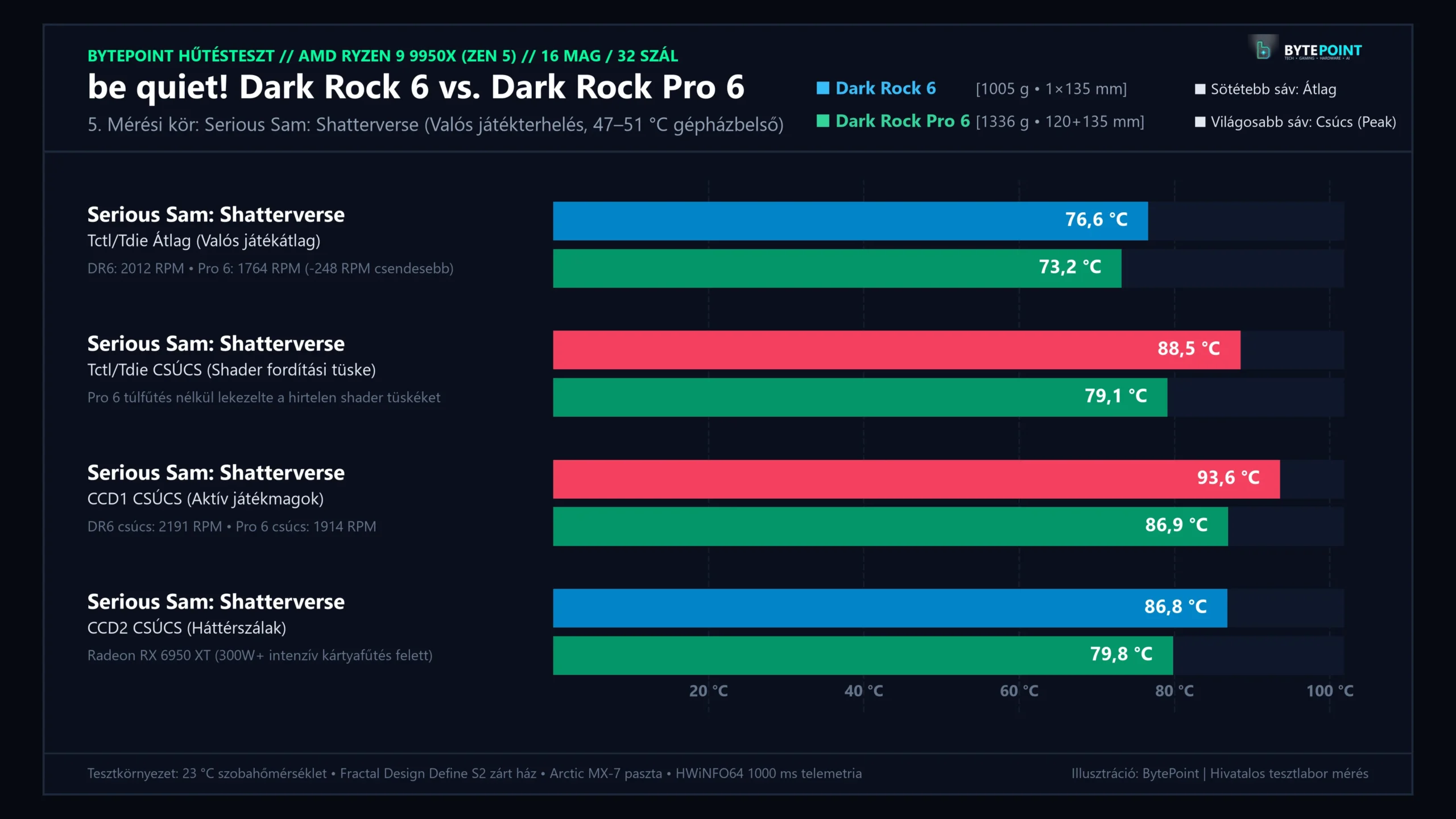
Task: Click the 60 °C axis label
Action: [x=1019, y=691]
